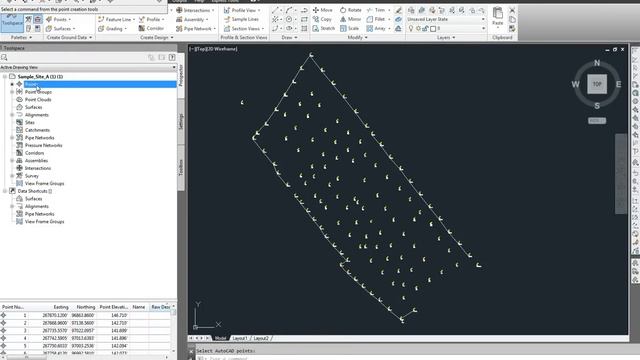Viewport: 640px width, 360px height.
Task: Select Sites in Prospector tree
Action: click(x=30, y=122)
